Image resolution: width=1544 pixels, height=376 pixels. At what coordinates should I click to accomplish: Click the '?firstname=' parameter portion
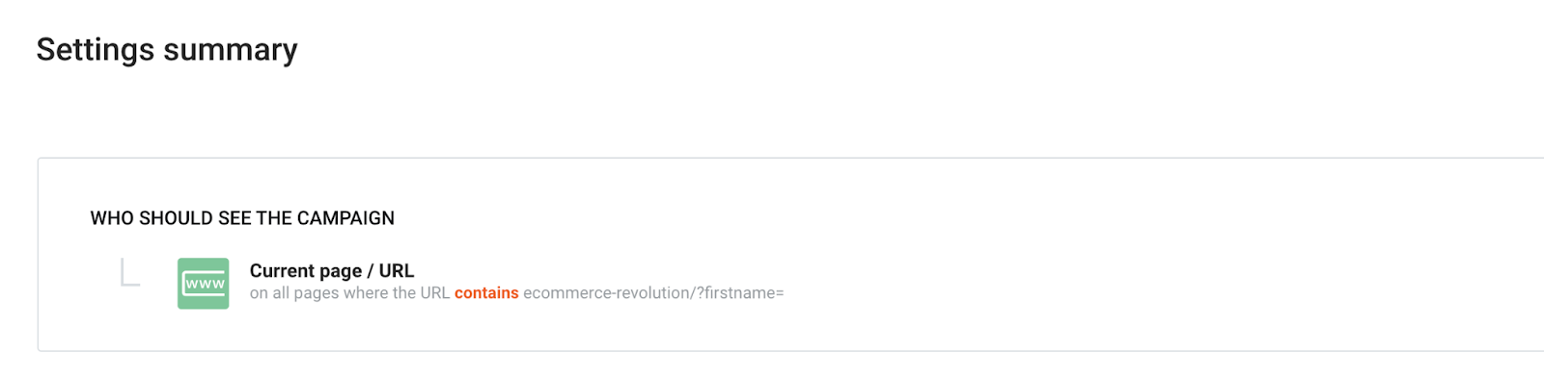[x=741, y=294]
